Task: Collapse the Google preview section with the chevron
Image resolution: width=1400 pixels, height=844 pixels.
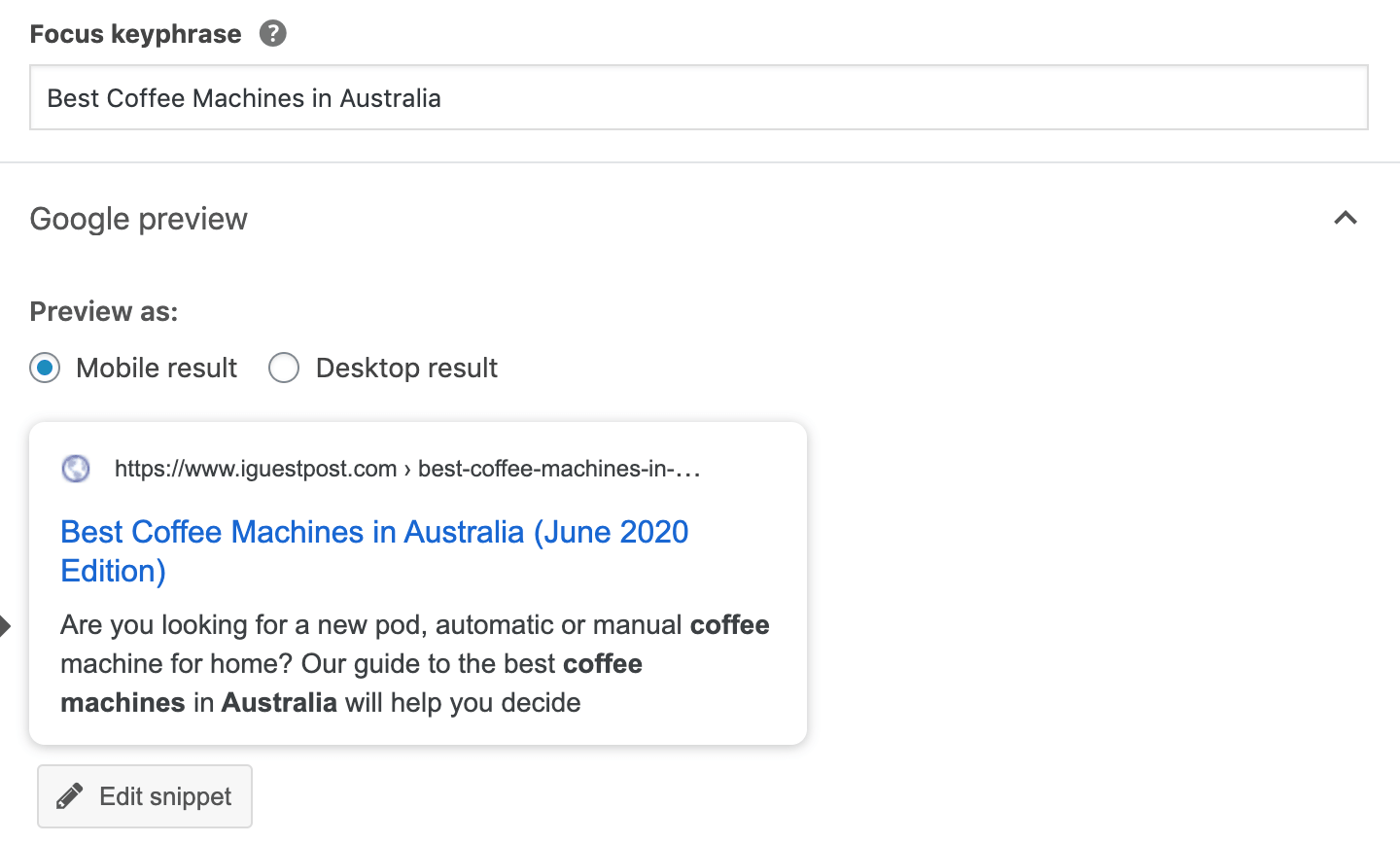Action: (1346, 218)
